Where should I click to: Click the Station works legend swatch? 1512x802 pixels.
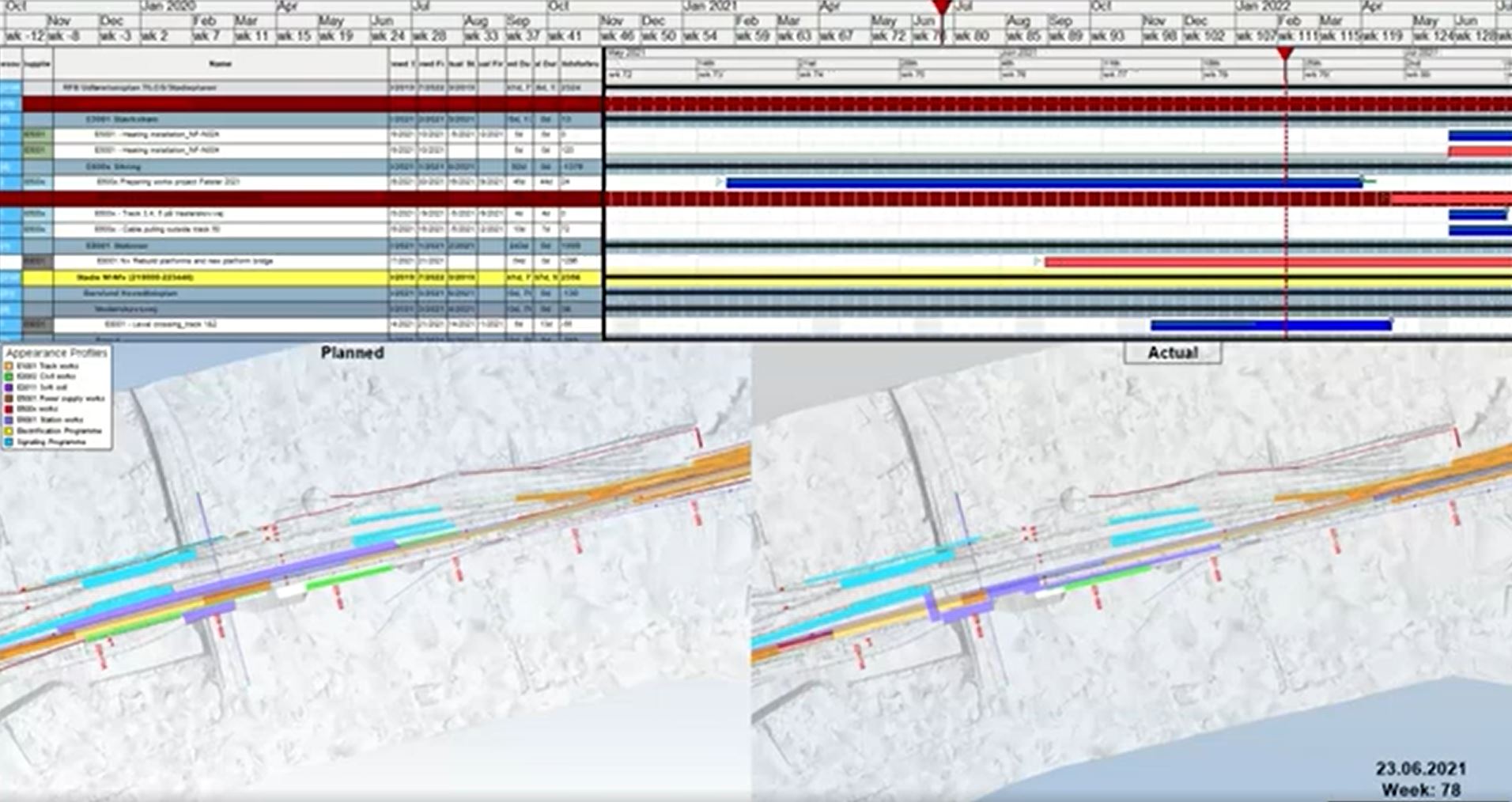coord(9,420)
